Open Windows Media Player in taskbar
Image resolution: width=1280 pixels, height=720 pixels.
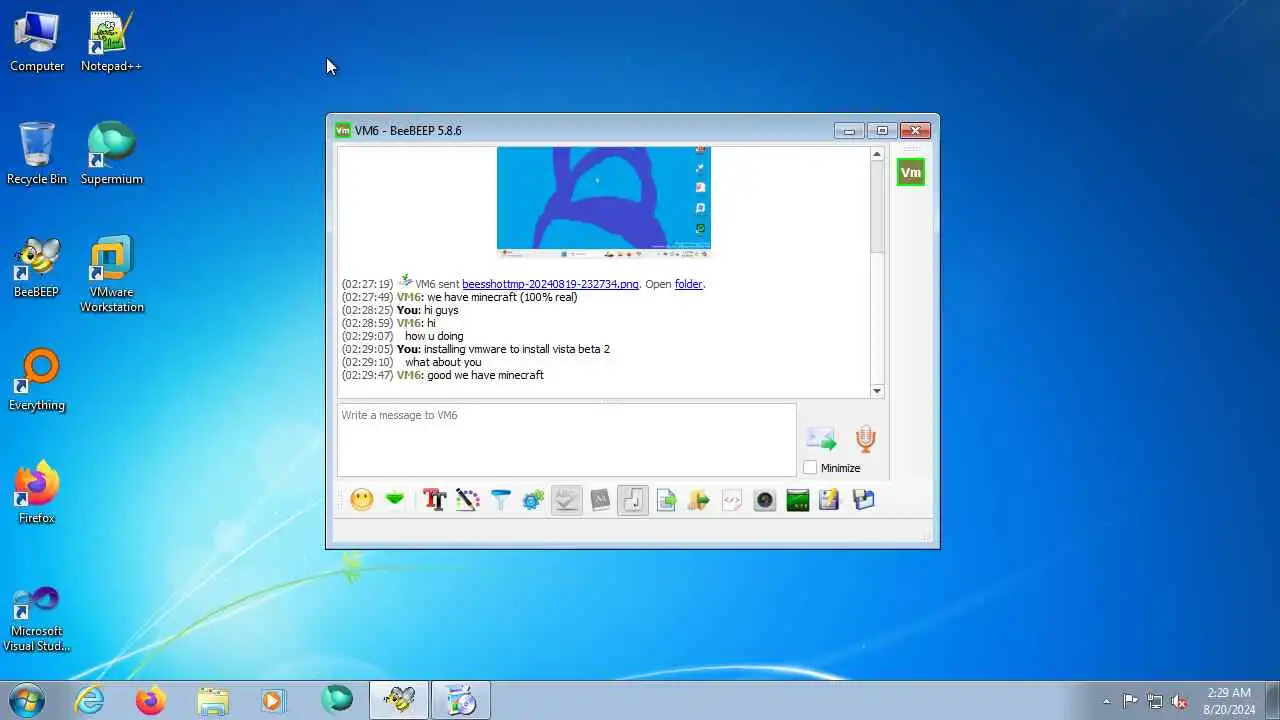coord(273,700)
